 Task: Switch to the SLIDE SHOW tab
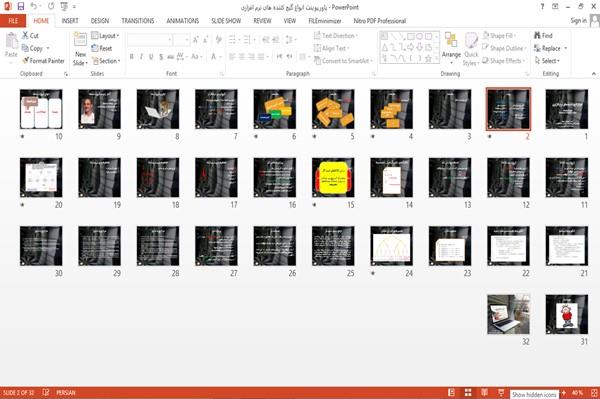point(226,21)
